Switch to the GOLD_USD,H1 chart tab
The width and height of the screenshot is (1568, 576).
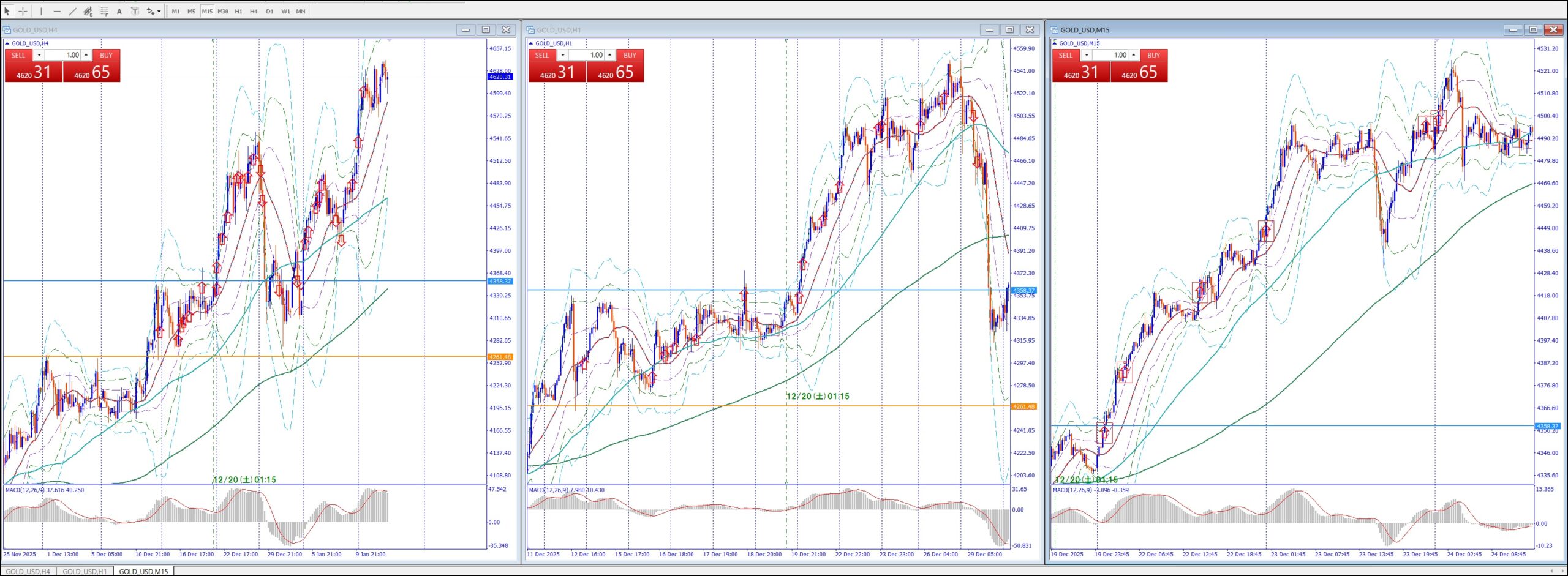click(85, 571)
